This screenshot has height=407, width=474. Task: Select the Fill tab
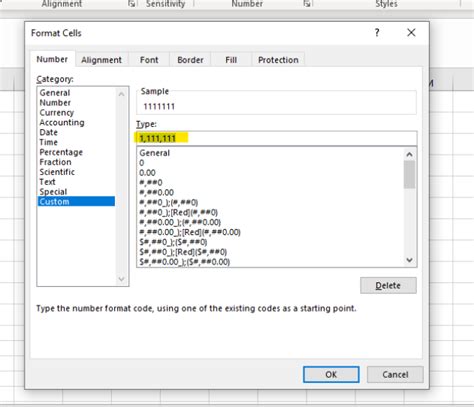coord(231,60)
